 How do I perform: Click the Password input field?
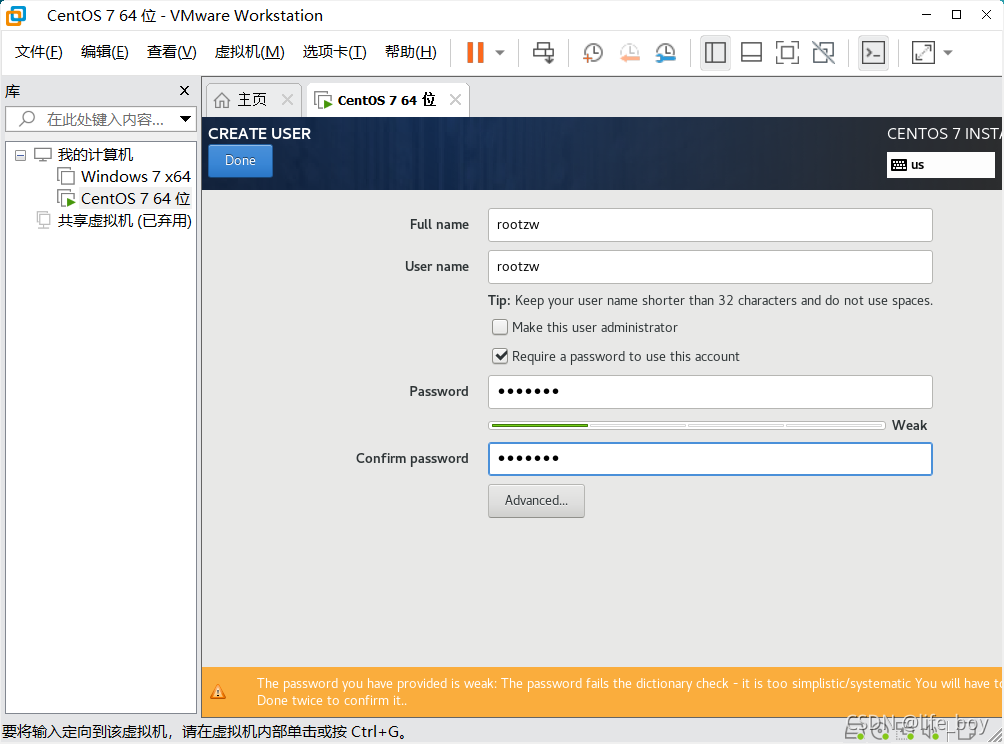(x=709, y=392)
